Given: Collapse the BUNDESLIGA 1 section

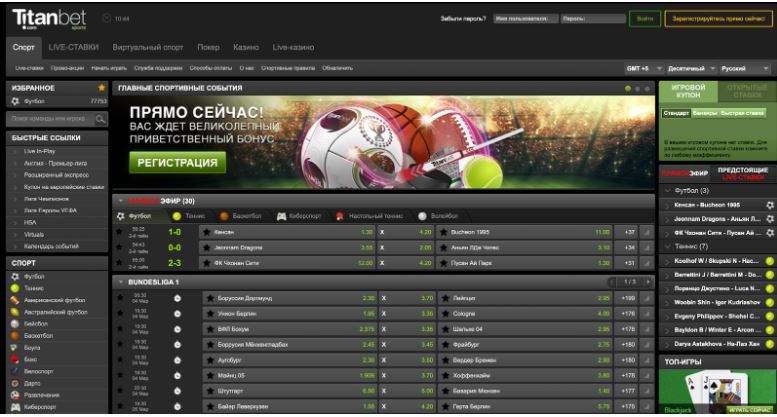Looking at the screenshot, I should 121,254.
